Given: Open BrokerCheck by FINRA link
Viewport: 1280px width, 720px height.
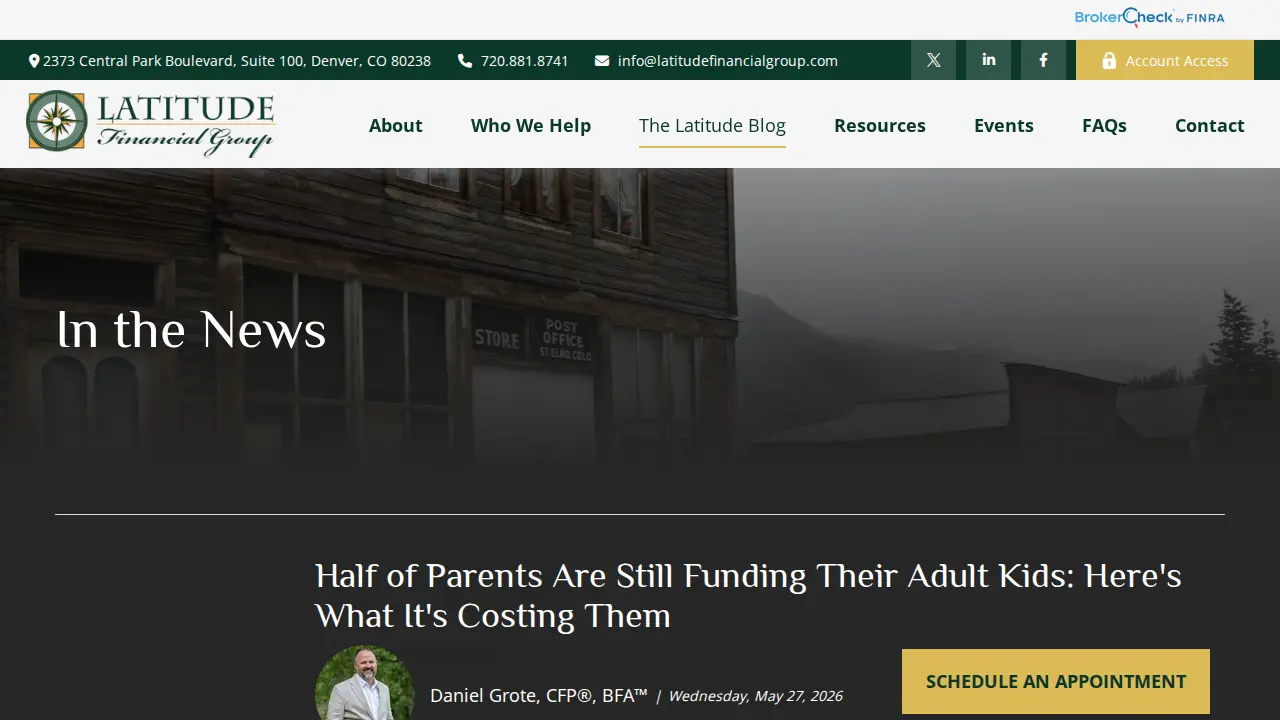Looking at the screenshot, I should click(1149, 17).
